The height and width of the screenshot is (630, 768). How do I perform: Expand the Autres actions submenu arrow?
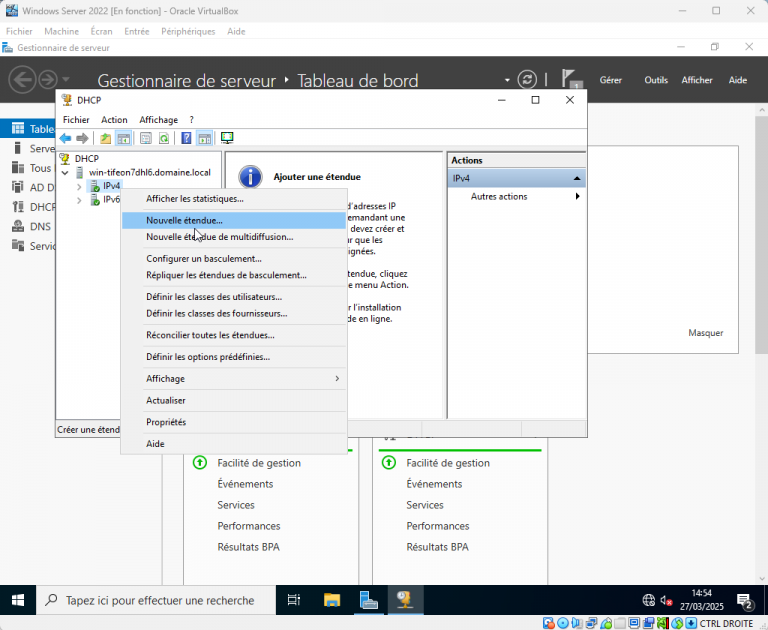click(577, 197)
